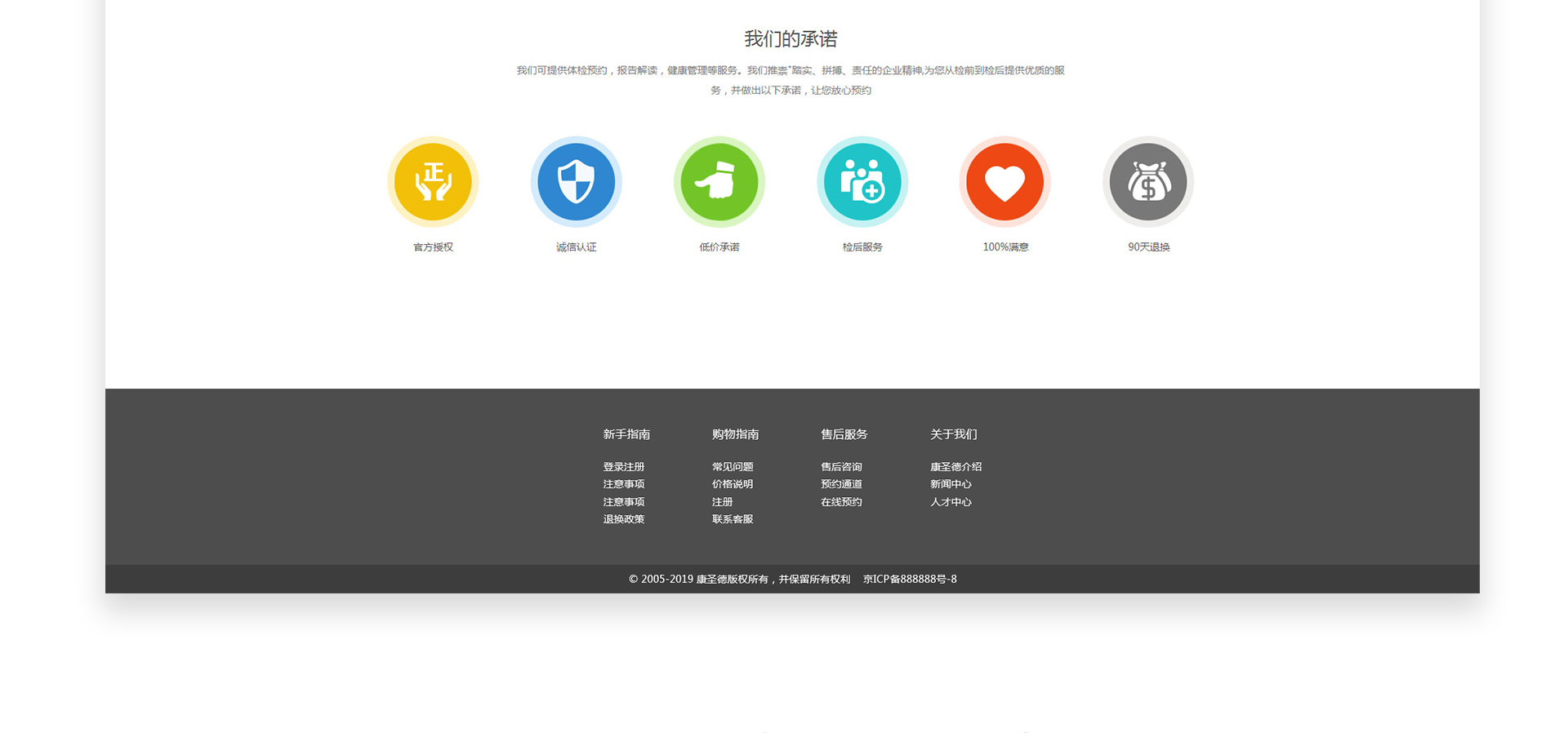
Task: Click the blue shield 诚信认证 icon
Action: click(576, 181)
